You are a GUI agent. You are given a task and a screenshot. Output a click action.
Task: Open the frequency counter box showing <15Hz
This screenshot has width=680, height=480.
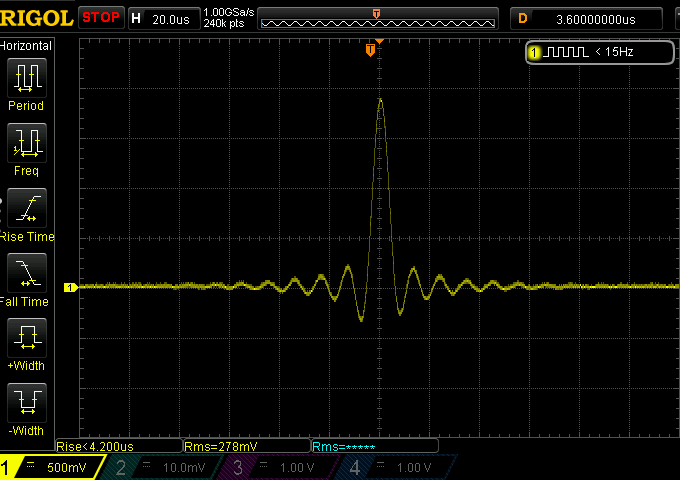[600, 52]
